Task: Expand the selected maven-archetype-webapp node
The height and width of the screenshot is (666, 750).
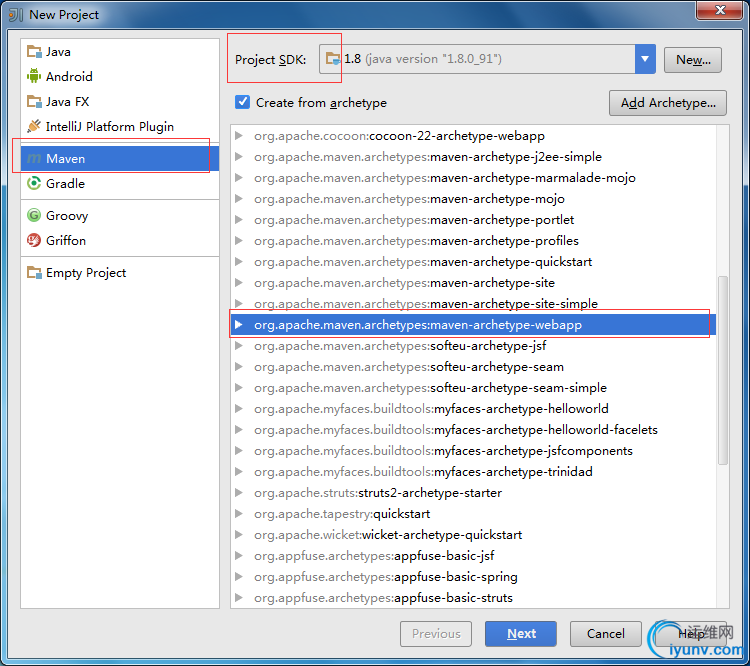Action: (x=239, y=325)
